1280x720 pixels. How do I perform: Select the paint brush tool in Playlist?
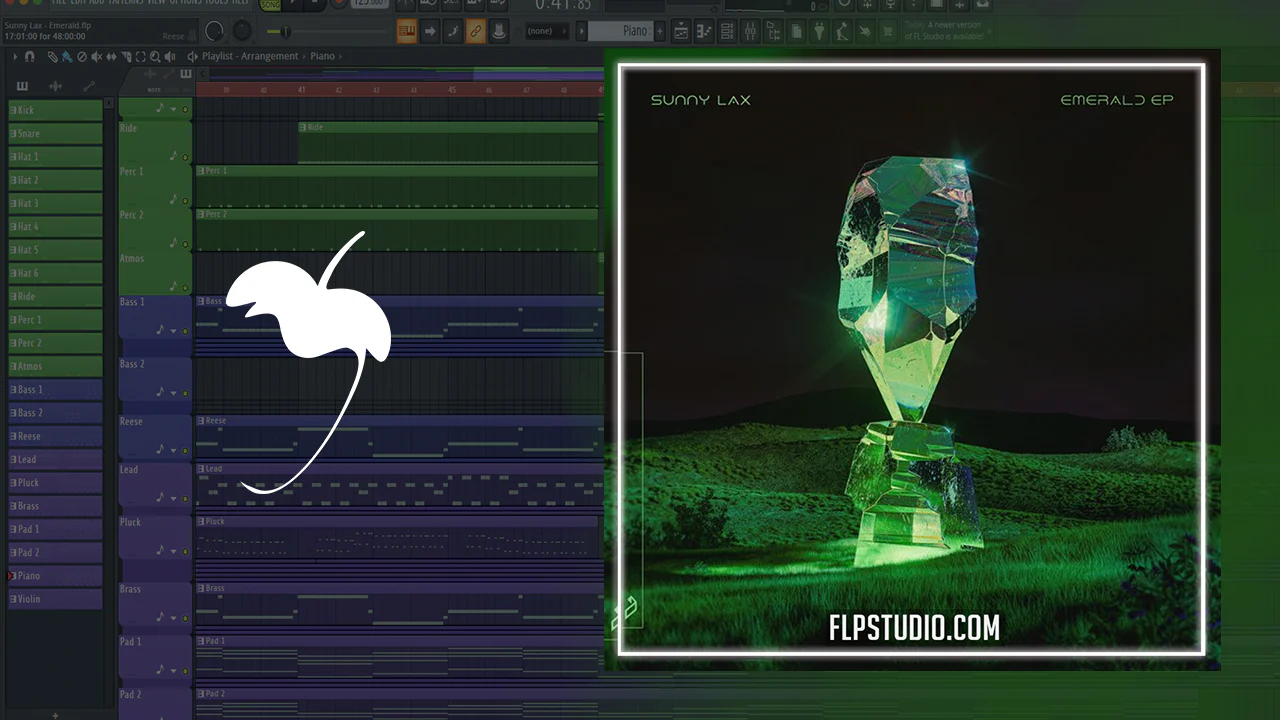[67, 57]
